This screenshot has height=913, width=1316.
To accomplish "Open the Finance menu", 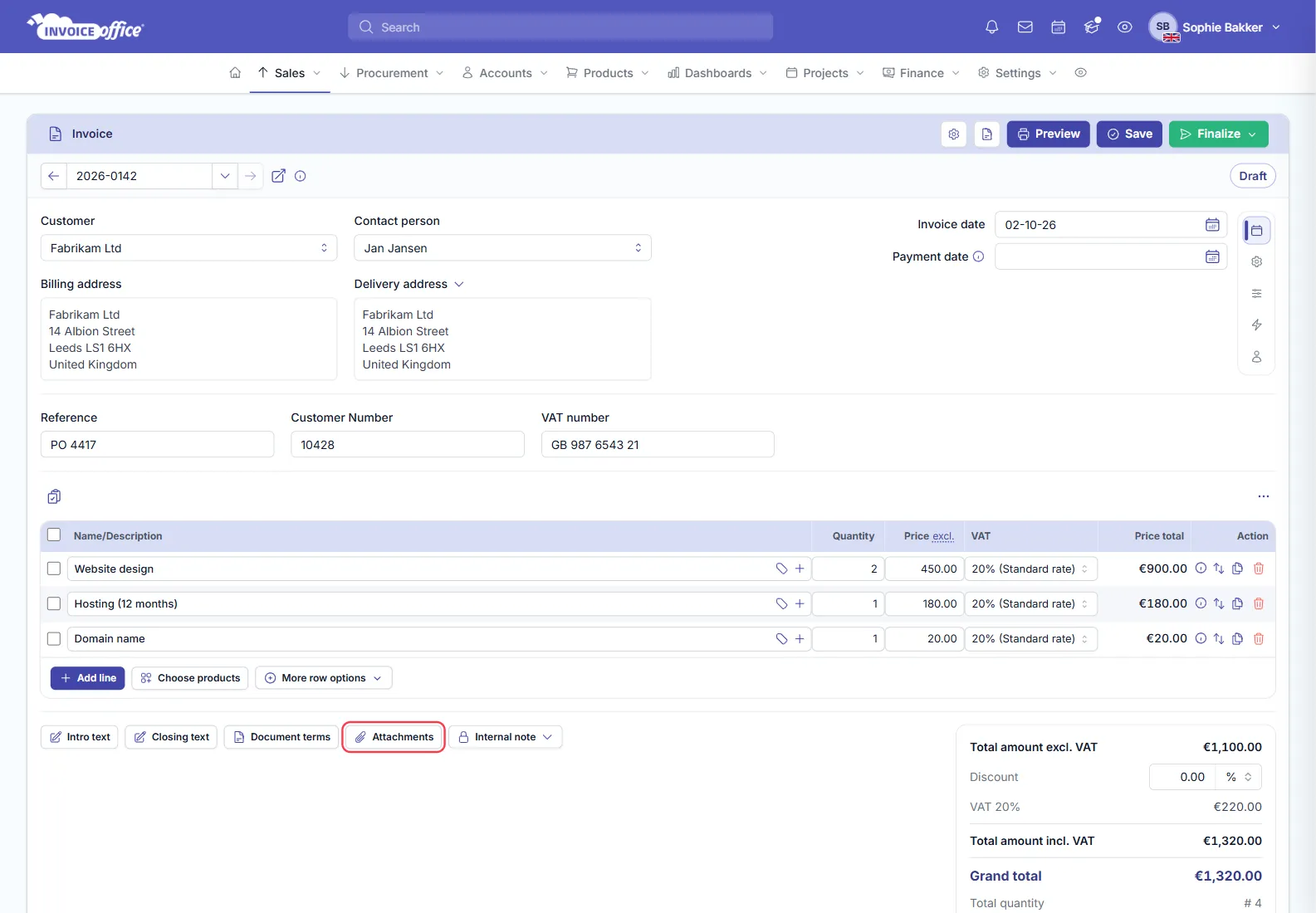I will [x=922, y=73].
